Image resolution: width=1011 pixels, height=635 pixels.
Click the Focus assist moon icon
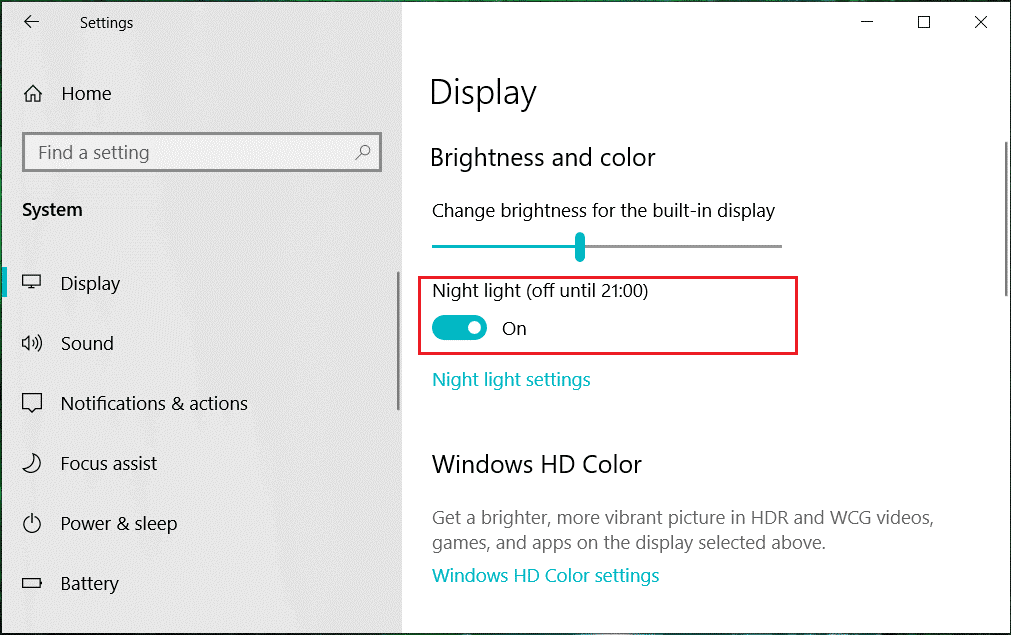[32, 463]
